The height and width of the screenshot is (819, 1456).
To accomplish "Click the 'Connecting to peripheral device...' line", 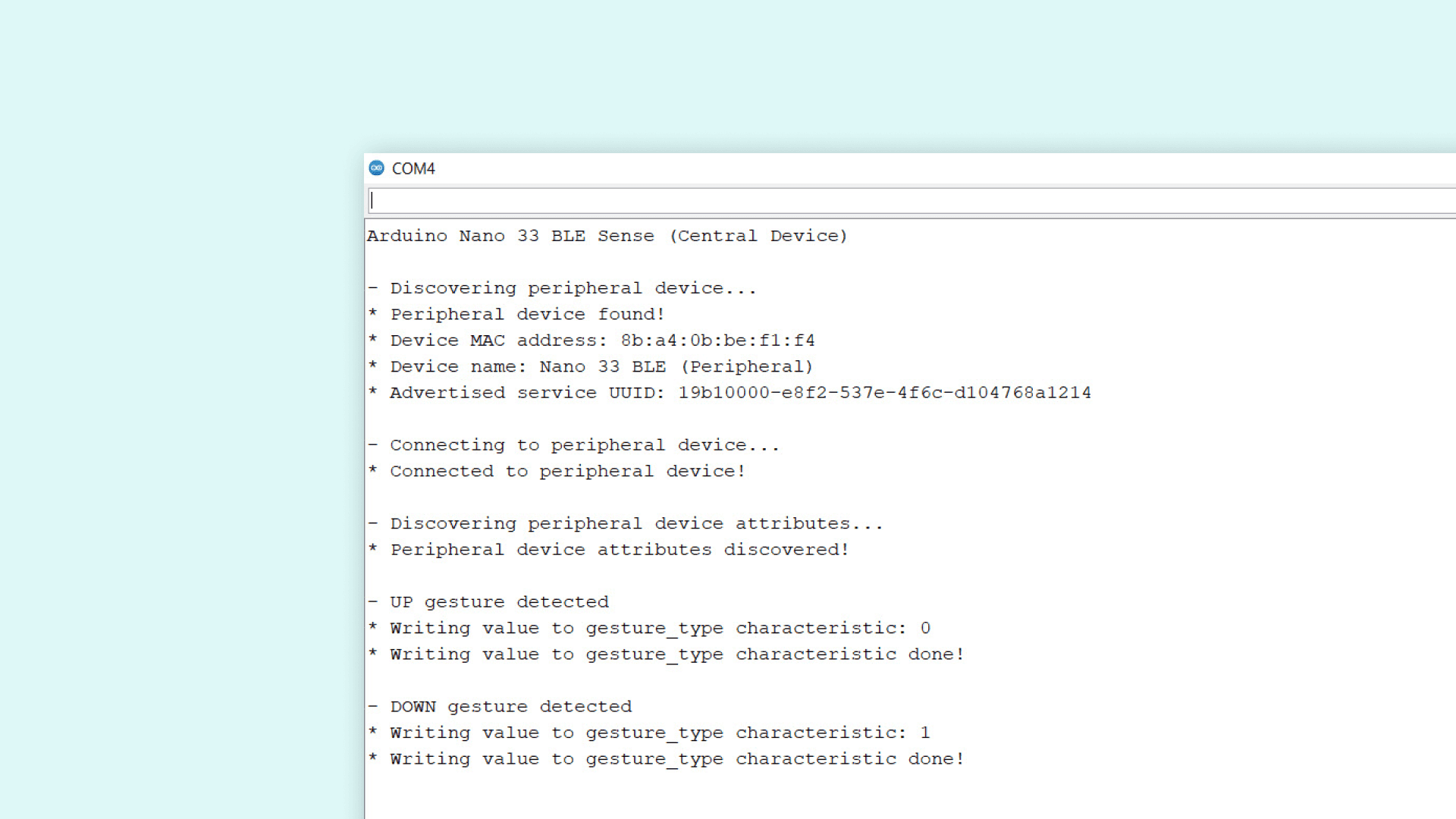I will pyautogui.click(x=584, y=445).
